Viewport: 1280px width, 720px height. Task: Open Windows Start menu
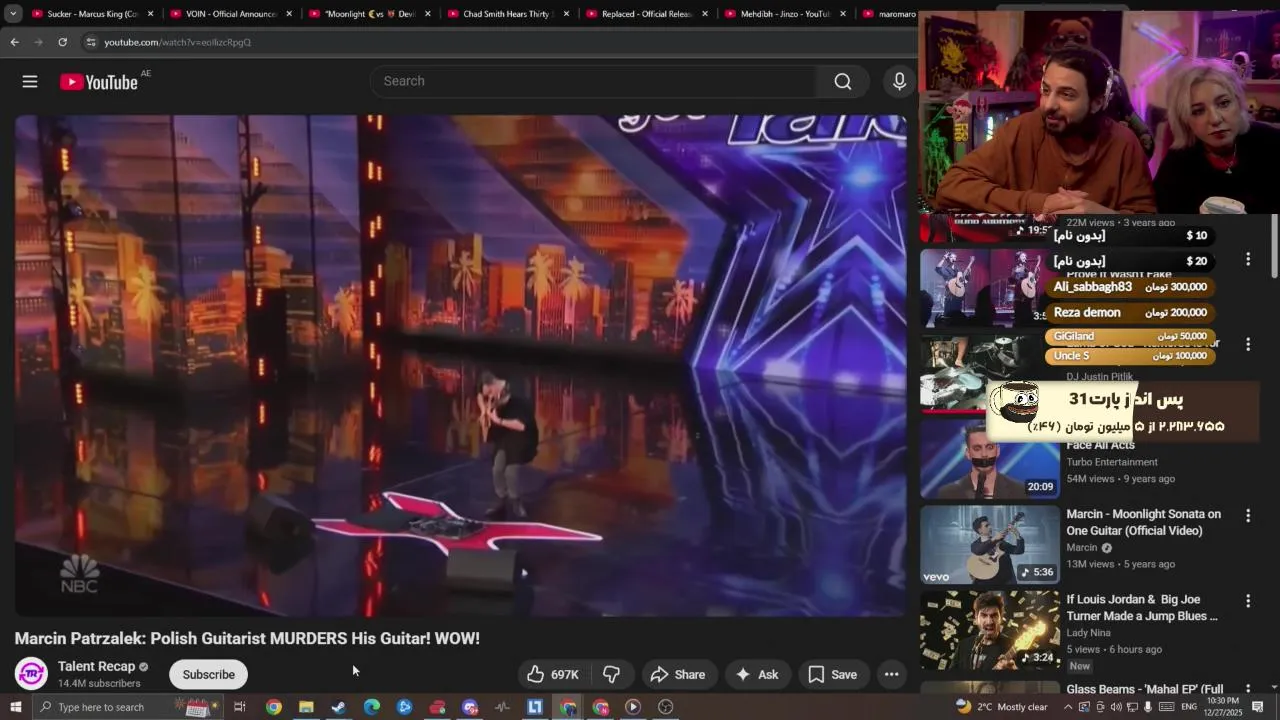pos(15,707)
